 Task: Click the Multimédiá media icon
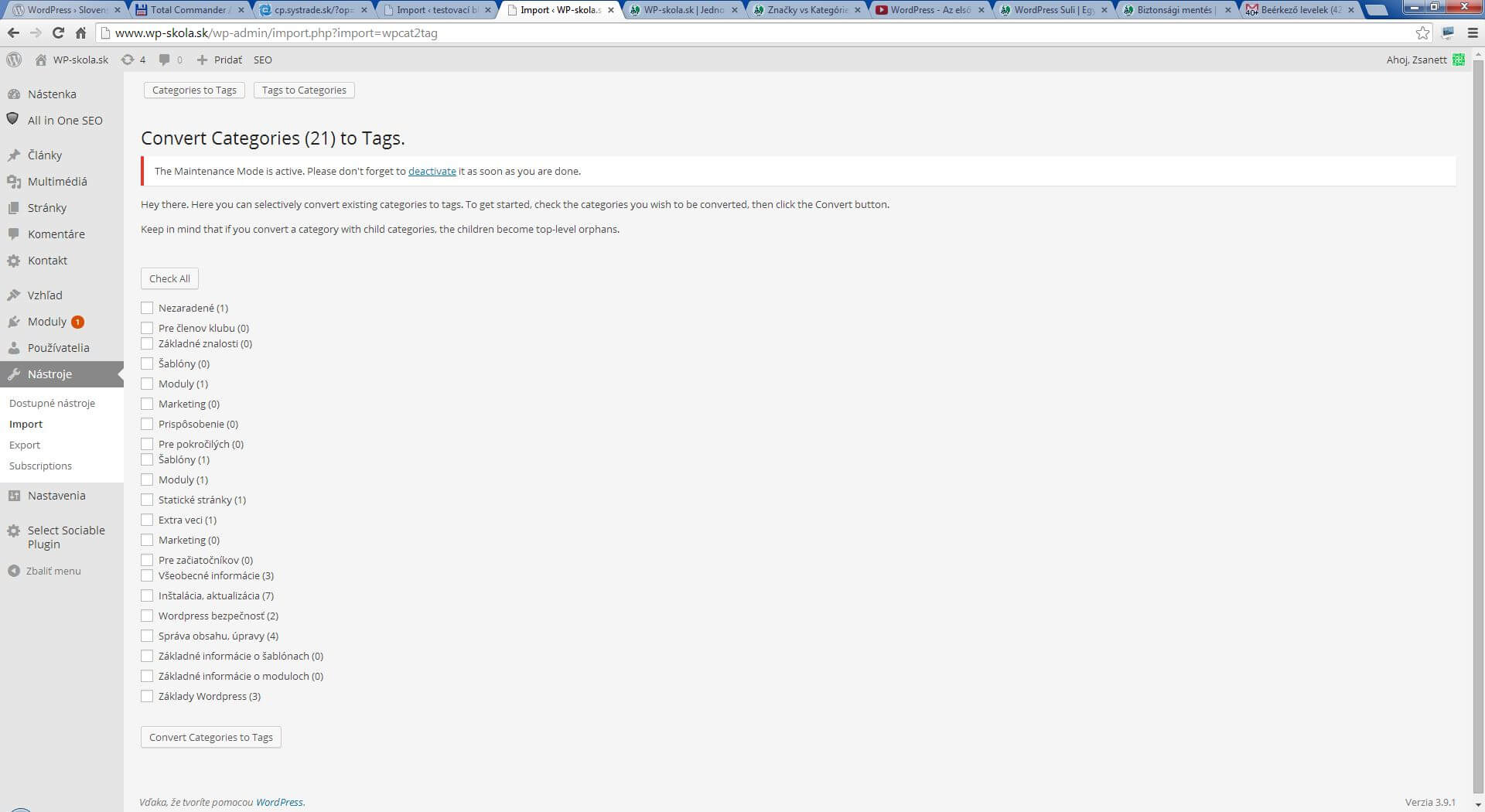point(13,182)
